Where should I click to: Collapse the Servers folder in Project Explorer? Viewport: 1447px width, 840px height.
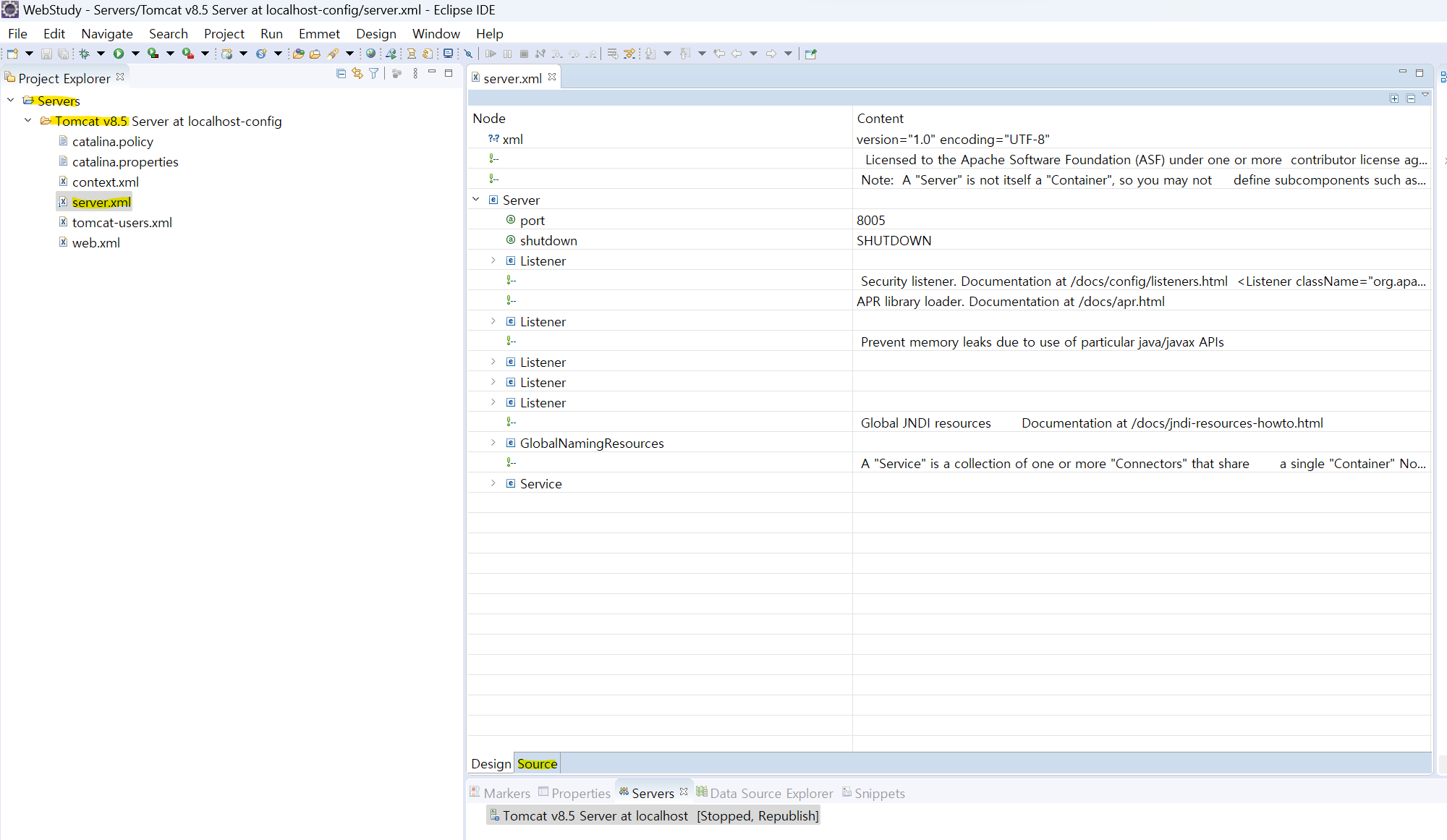point(11,101)
